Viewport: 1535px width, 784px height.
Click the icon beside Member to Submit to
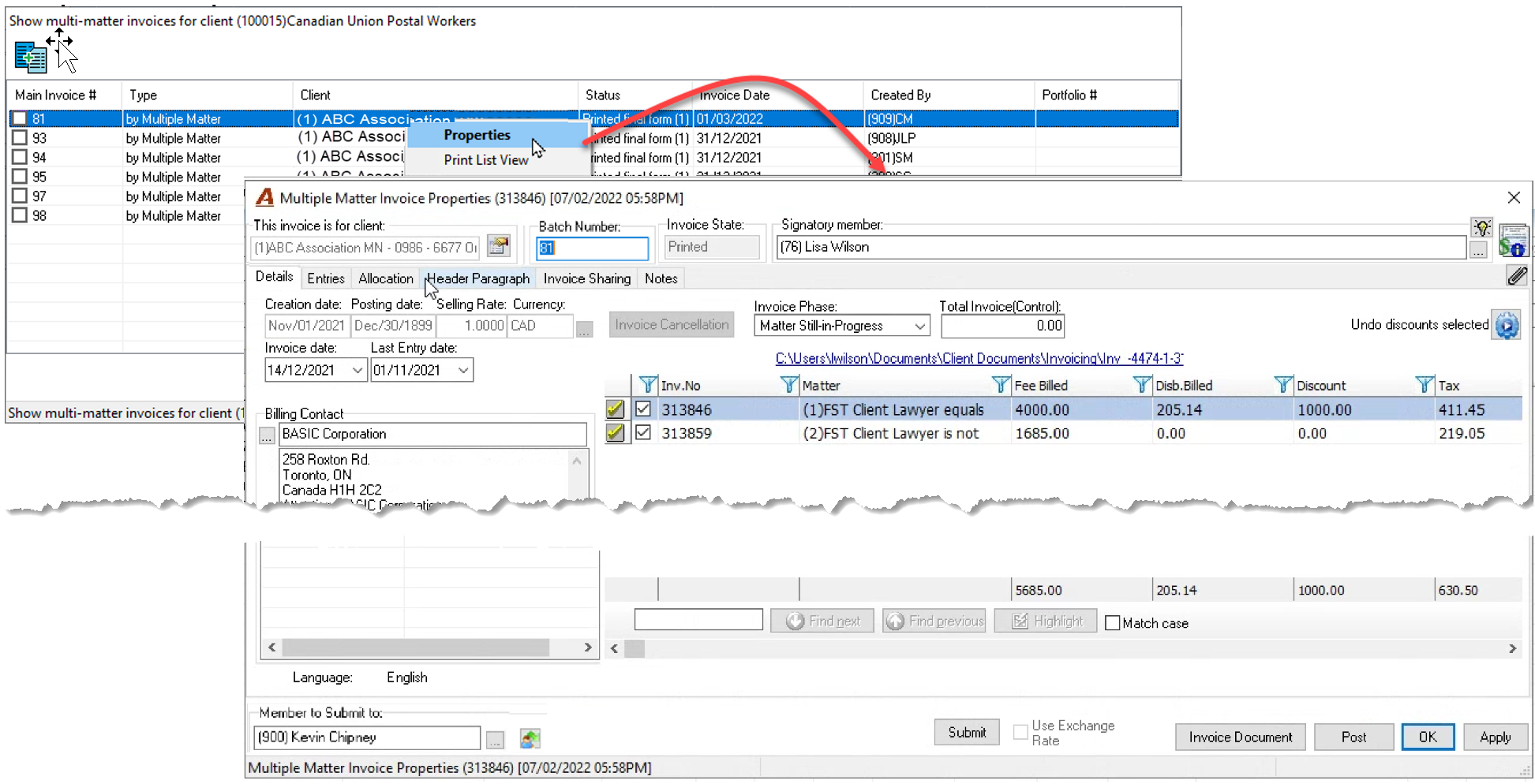[530, 738]
